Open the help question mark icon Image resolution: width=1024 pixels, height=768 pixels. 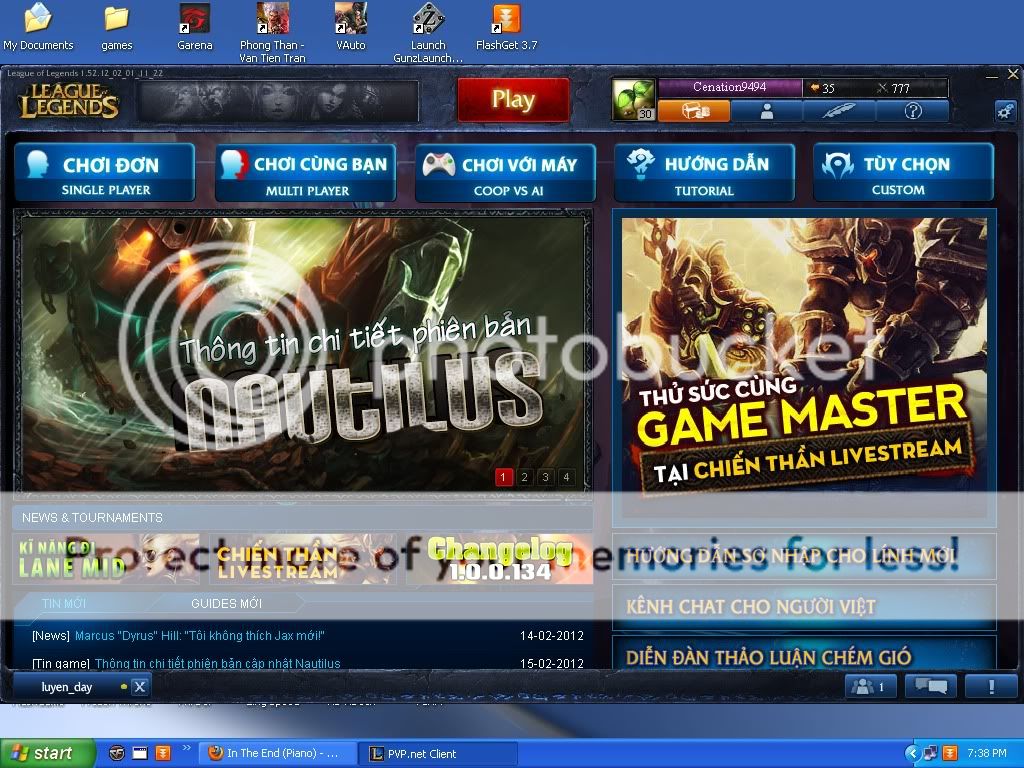(912, 111)
